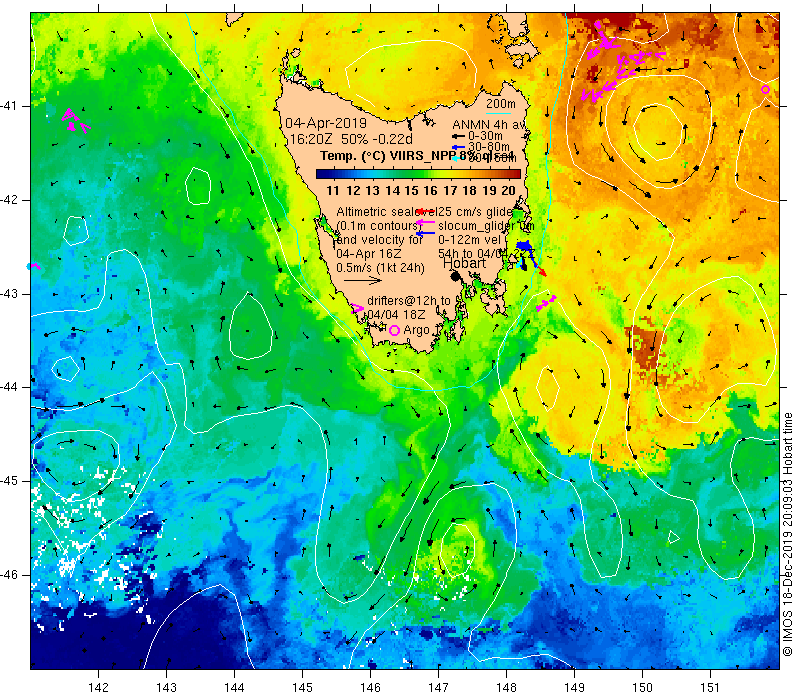Click the '04-Apr-2019' date label
This screenshot has width=800, height=700.
(326, 123)
